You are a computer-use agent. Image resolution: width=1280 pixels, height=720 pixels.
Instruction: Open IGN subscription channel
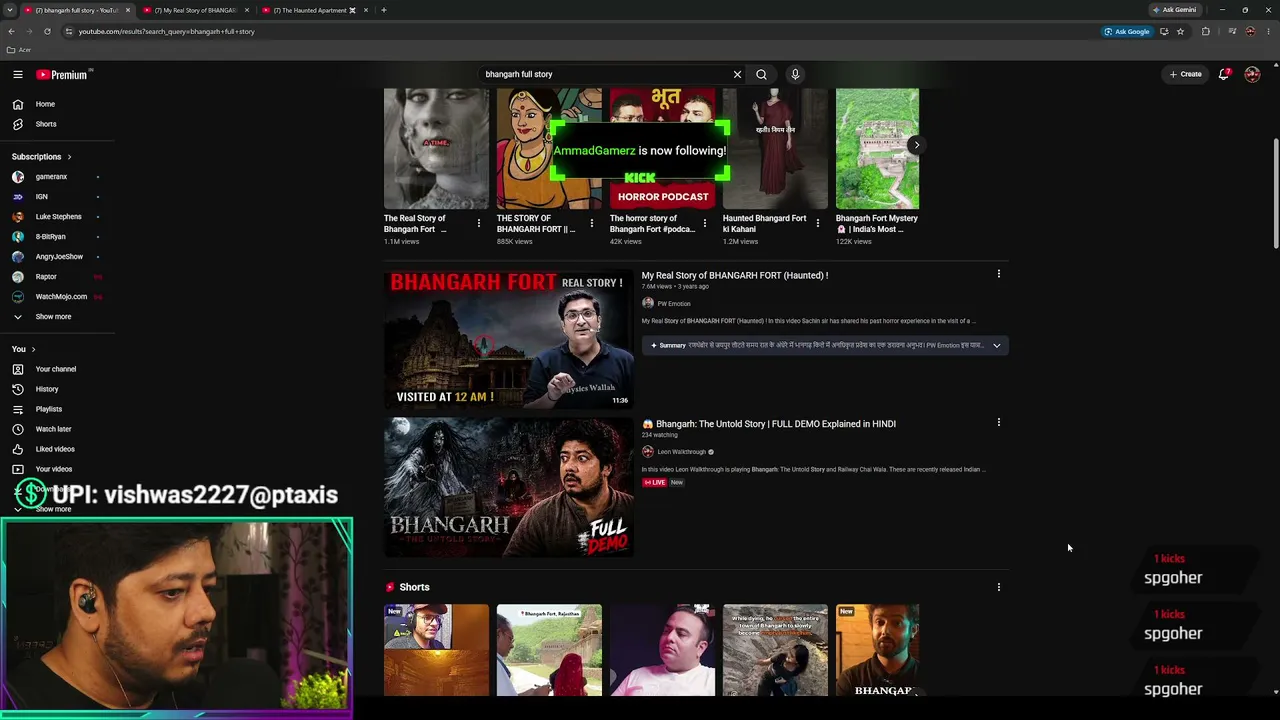[42, 197]
